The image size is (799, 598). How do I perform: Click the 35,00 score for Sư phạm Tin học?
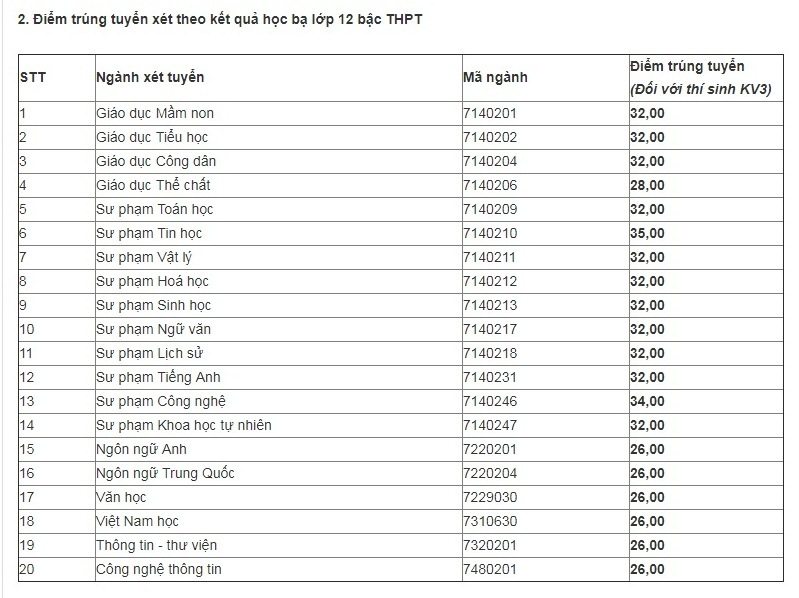point(648,233)
